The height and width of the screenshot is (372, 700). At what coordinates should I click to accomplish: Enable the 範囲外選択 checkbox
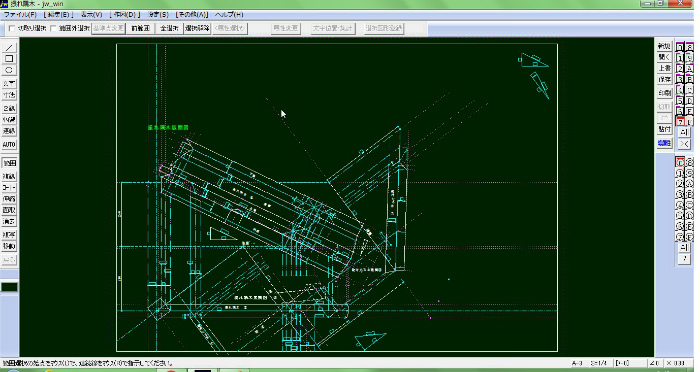(x=53, y=28)
